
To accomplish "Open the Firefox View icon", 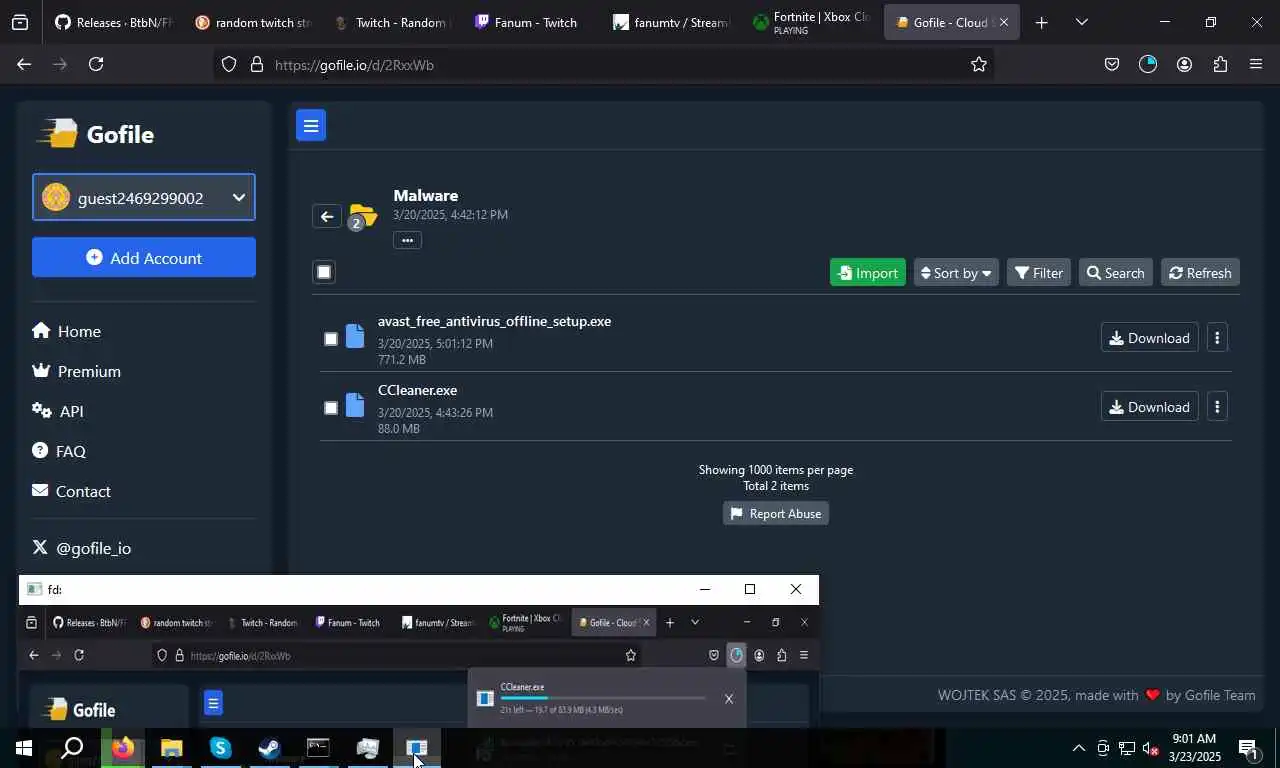I will click(x=20, y=22).
